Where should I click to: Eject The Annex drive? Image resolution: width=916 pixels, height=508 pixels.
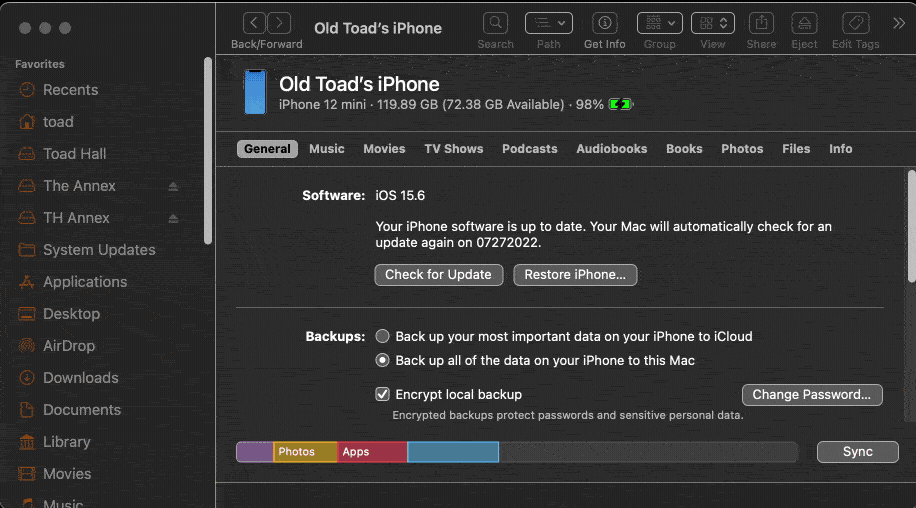[173, 186]
